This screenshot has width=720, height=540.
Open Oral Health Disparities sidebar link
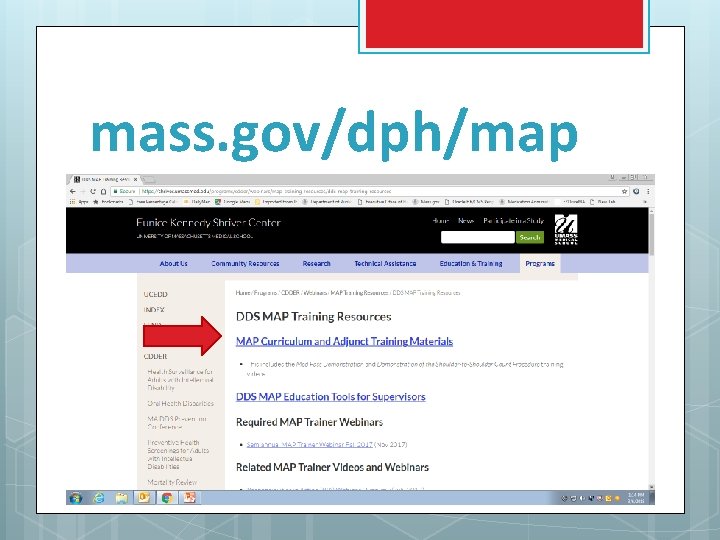tap(180, 404)
